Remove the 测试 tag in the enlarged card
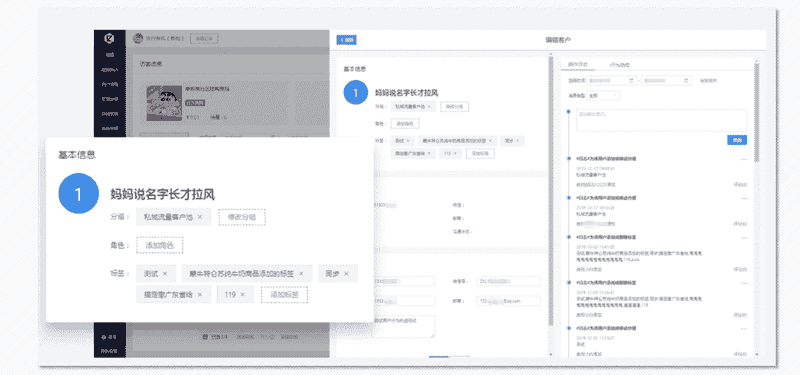800x375 pixels. (165, 273)
